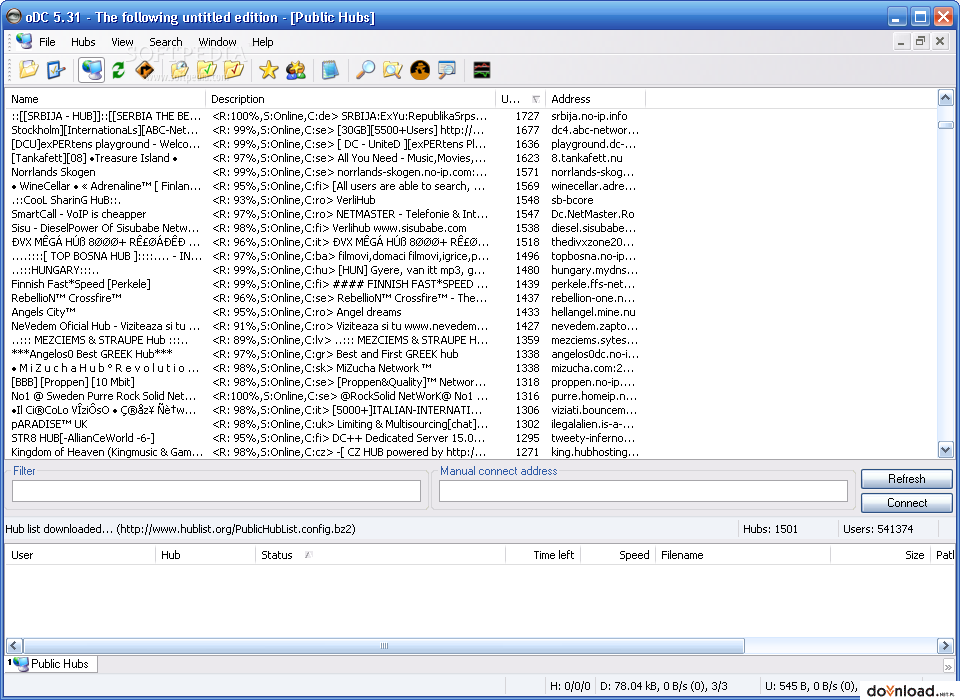Open the Notepad toolbar icon
The width and height of the screenshot is (960, 700).
tap(330, 70)
